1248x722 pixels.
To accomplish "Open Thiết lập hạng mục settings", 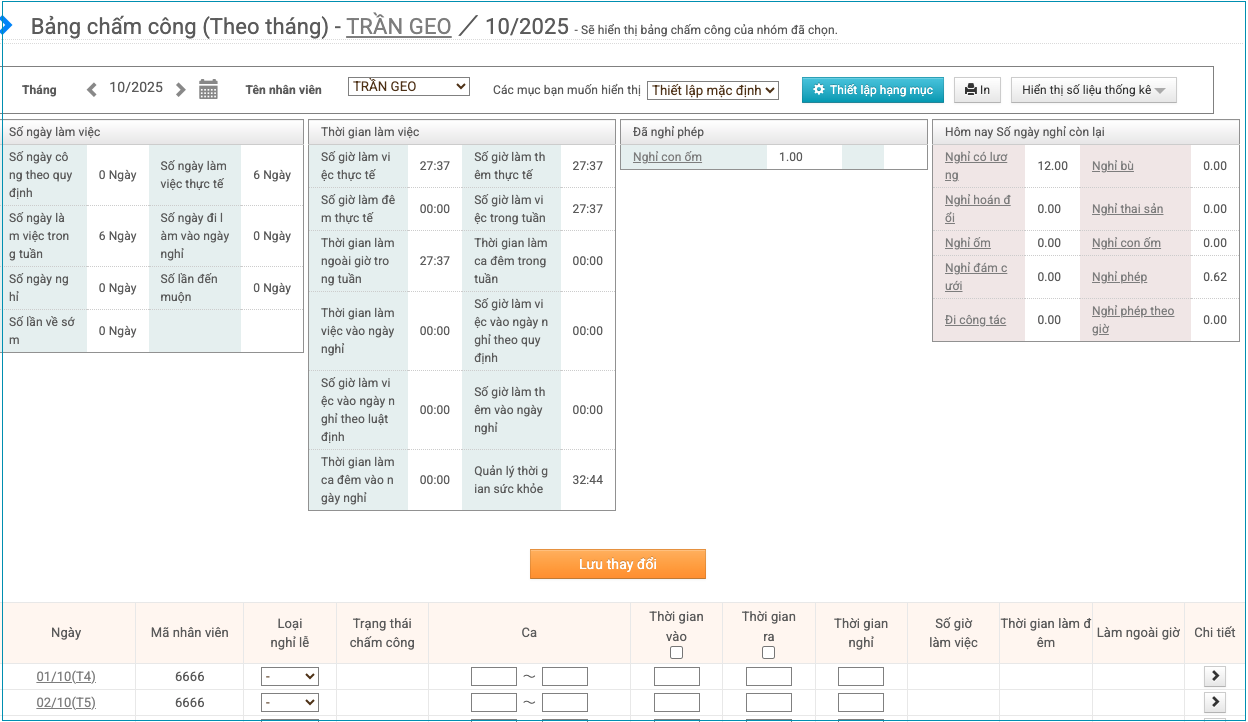I will [872, 90].
